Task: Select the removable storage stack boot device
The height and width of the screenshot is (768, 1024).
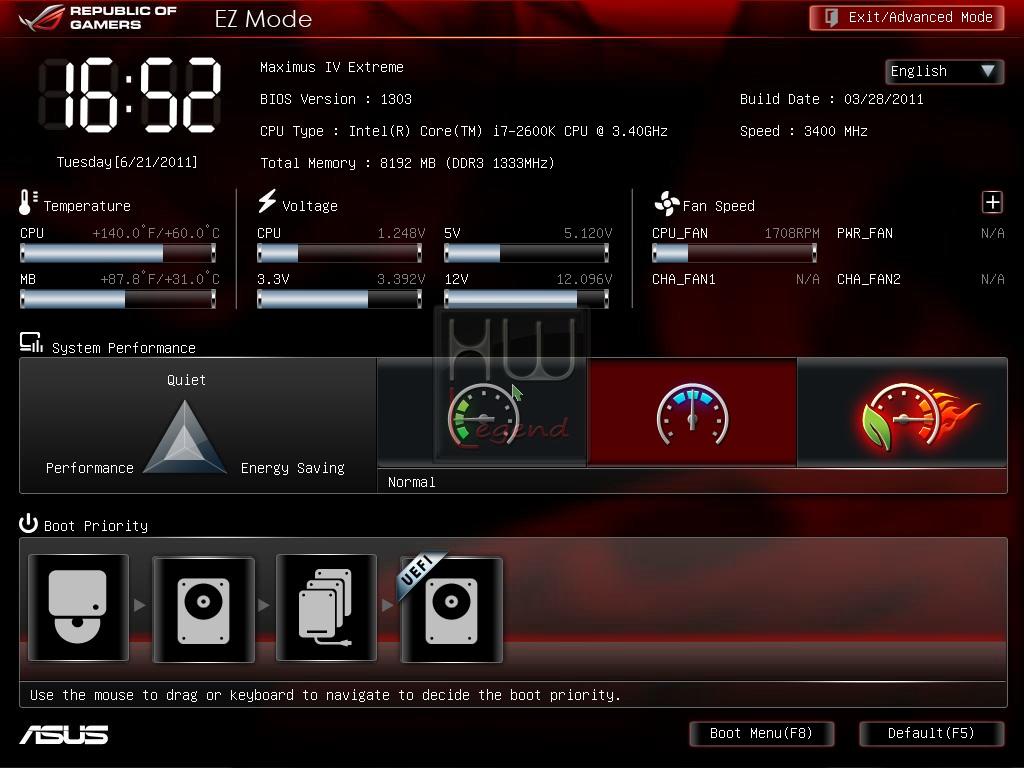Action: [x=327, y=607]
